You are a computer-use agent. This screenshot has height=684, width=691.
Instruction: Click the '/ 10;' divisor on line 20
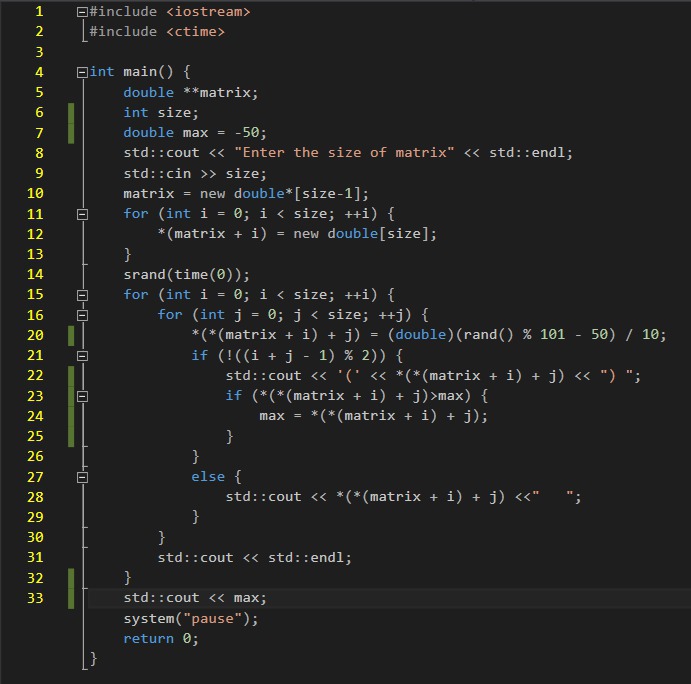click(646, 335)
